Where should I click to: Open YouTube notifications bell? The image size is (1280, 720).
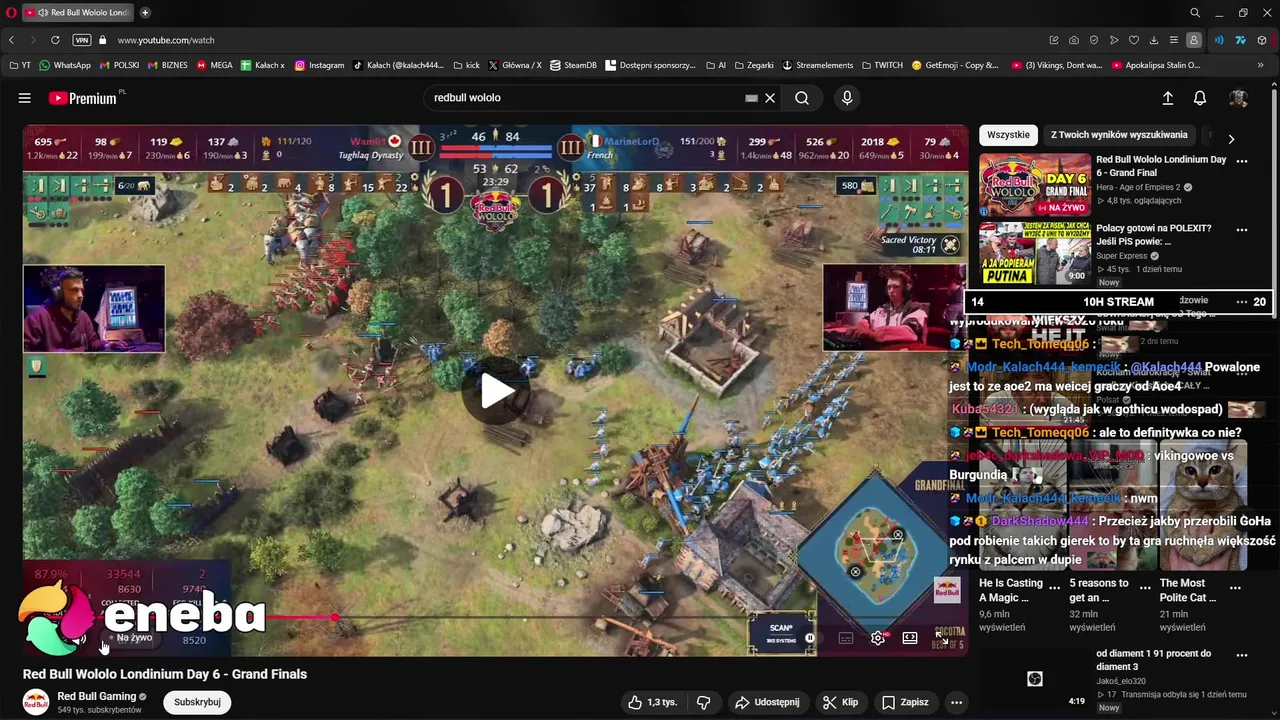click(x=1200, y=98)
